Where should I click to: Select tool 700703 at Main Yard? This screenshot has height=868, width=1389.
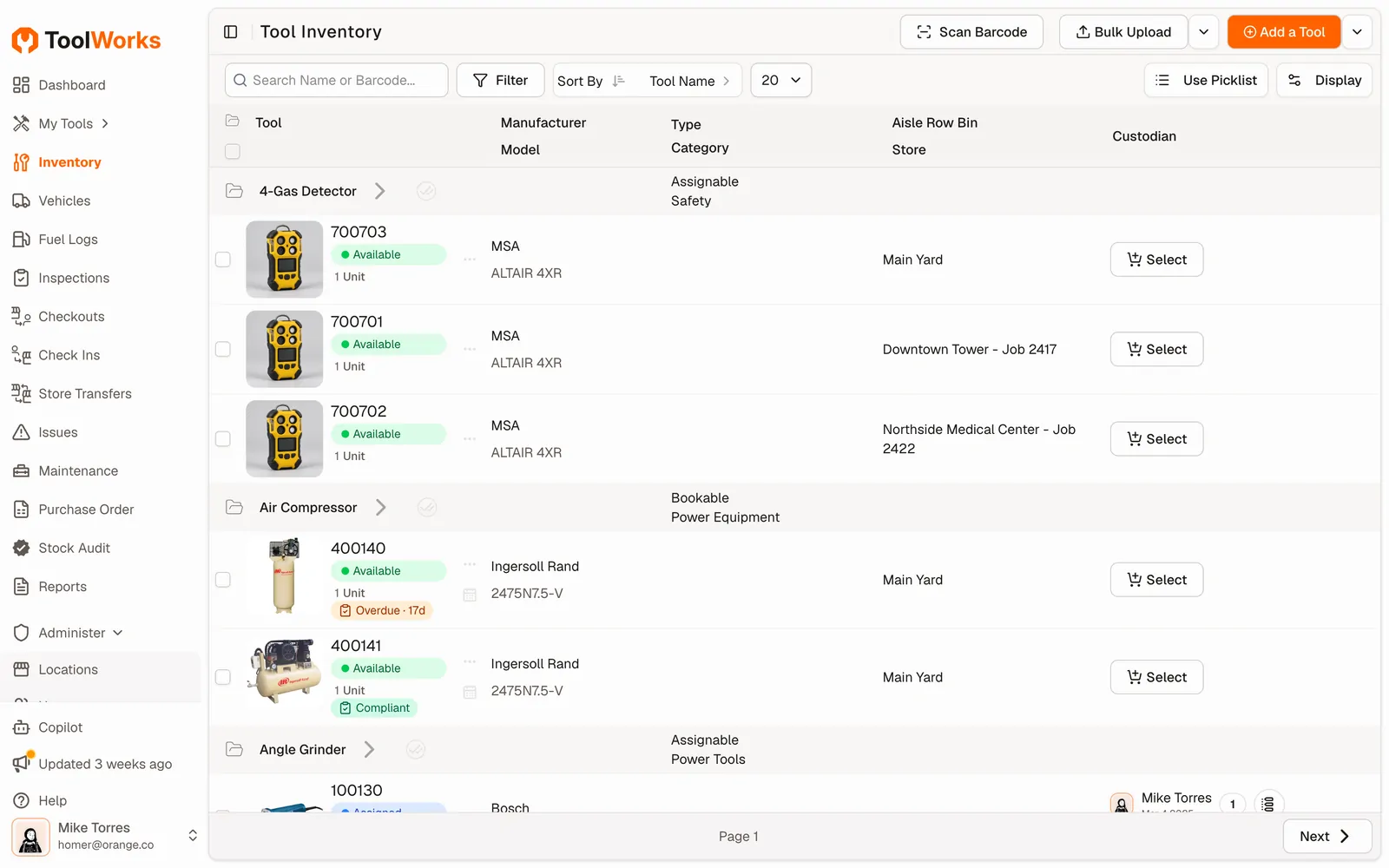[1156, 260]
